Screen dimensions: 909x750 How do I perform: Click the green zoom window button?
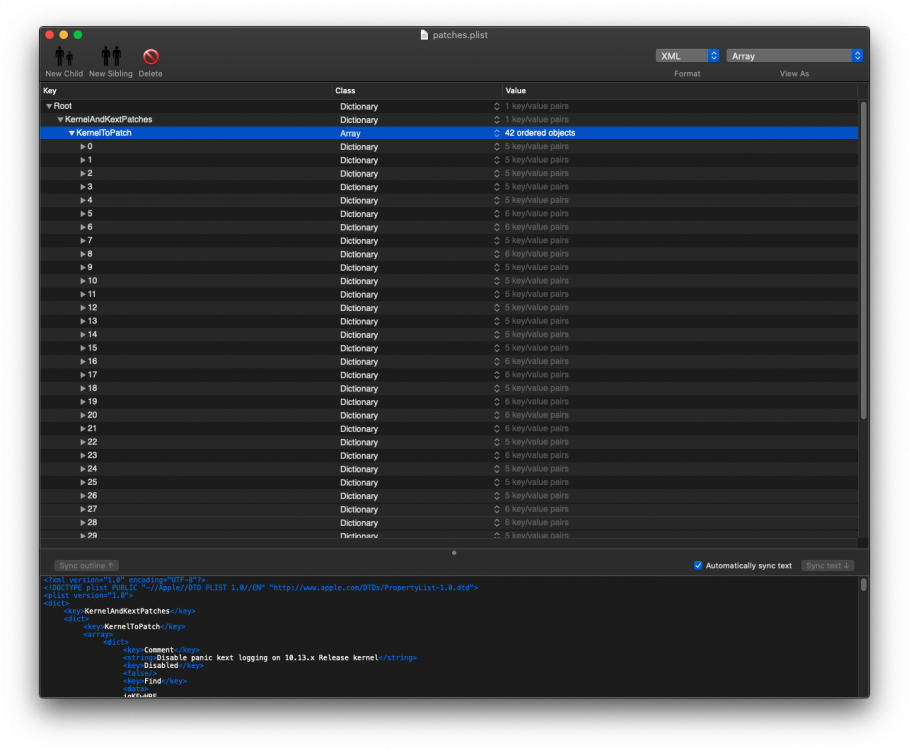[x=78, y=35]
